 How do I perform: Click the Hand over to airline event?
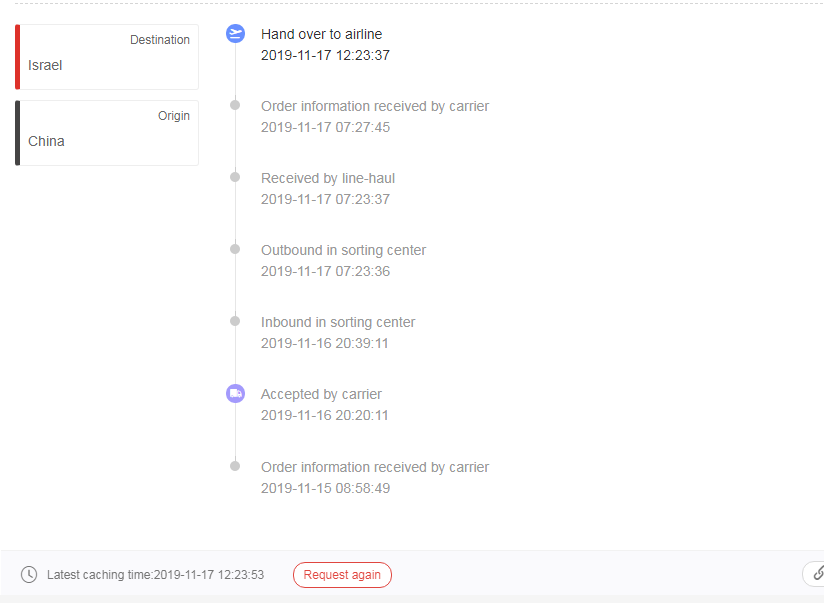[x=321, y=34]
